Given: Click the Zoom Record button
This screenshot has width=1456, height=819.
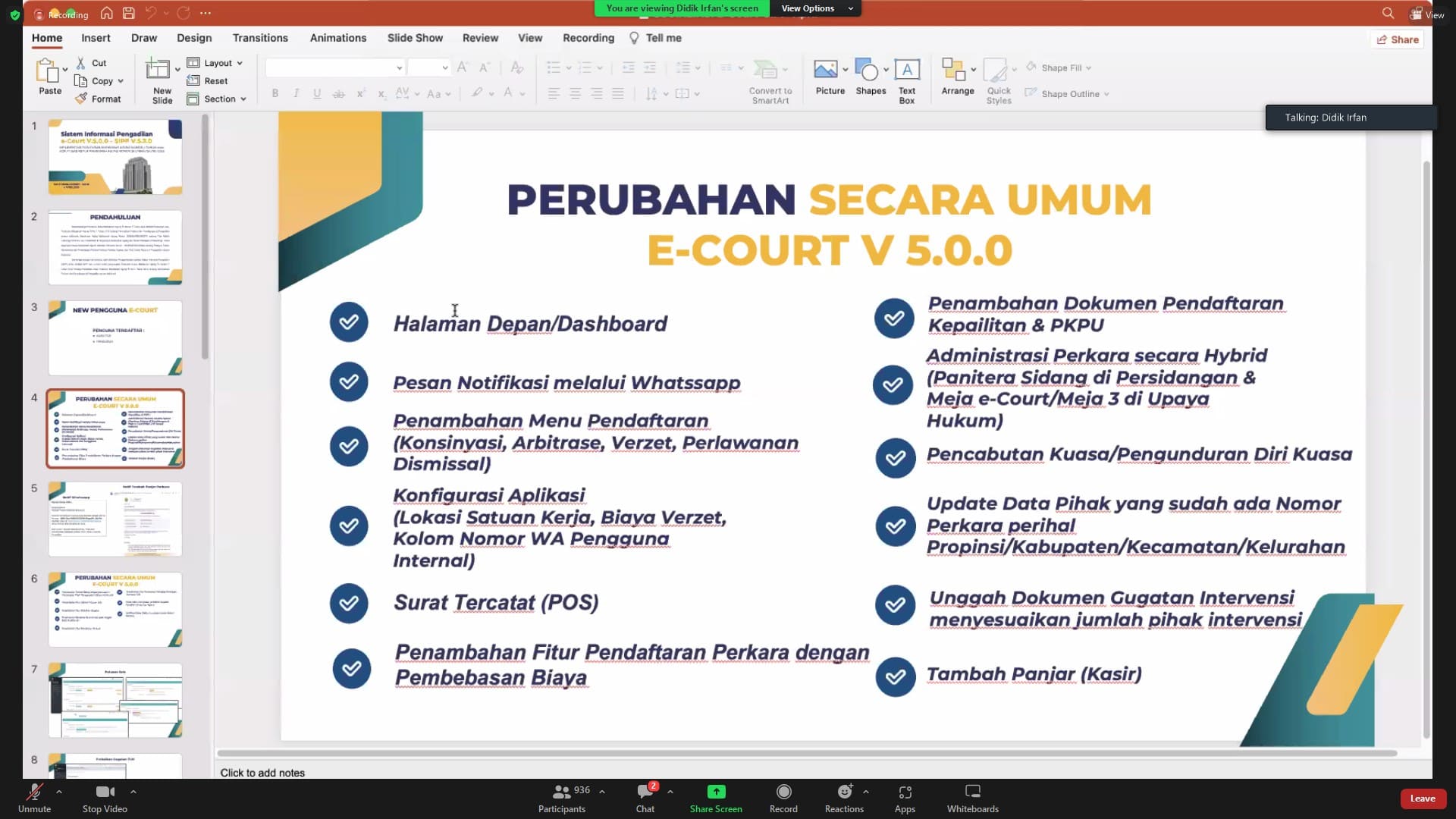Looking at the screenshot, I should pyautogui.click(x=783, y=799).
